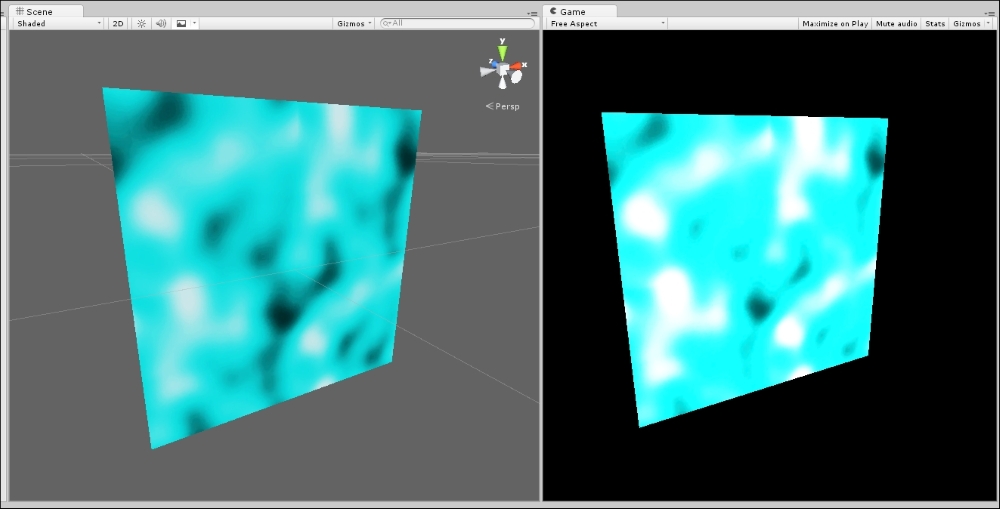This screenshot has height=509, width=1000.
Task: Click the green Y axis gizmo cone
Action: [x=502, y=52]
